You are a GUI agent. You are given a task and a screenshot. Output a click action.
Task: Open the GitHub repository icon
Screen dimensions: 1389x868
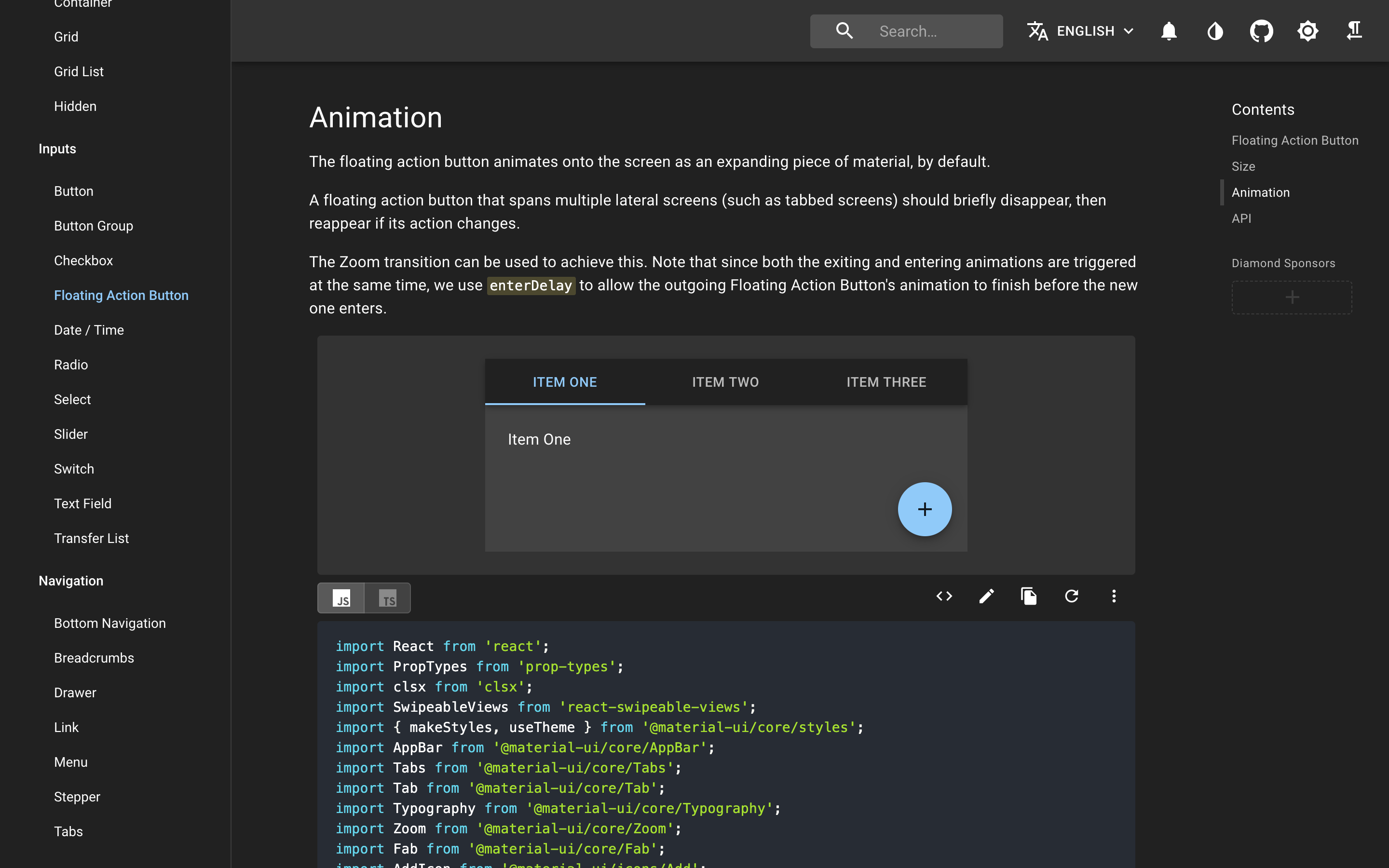(1261, 31)
